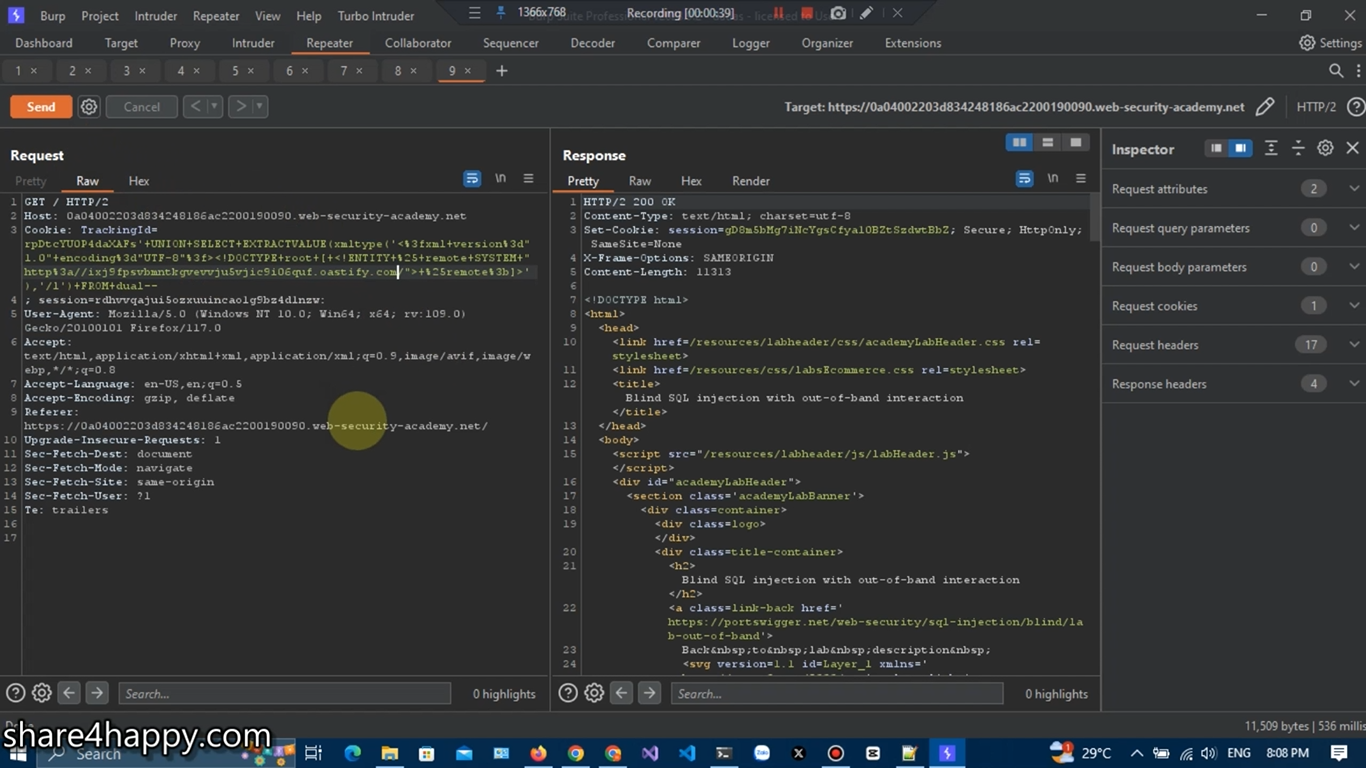The height and width of the screenshot is (768, 1366).
Task: Click the Response panel help question icon
Action: (x=567, y=693)
